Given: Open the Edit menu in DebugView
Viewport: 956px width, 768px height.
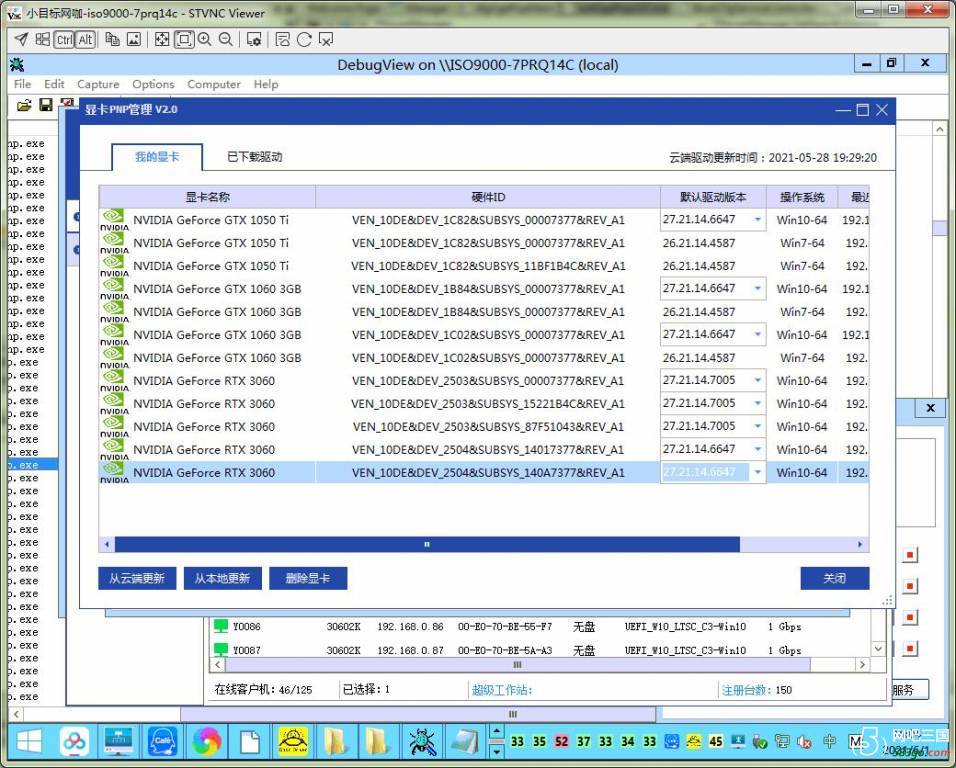Looking at the screenshot, I should tap(54, 84).
